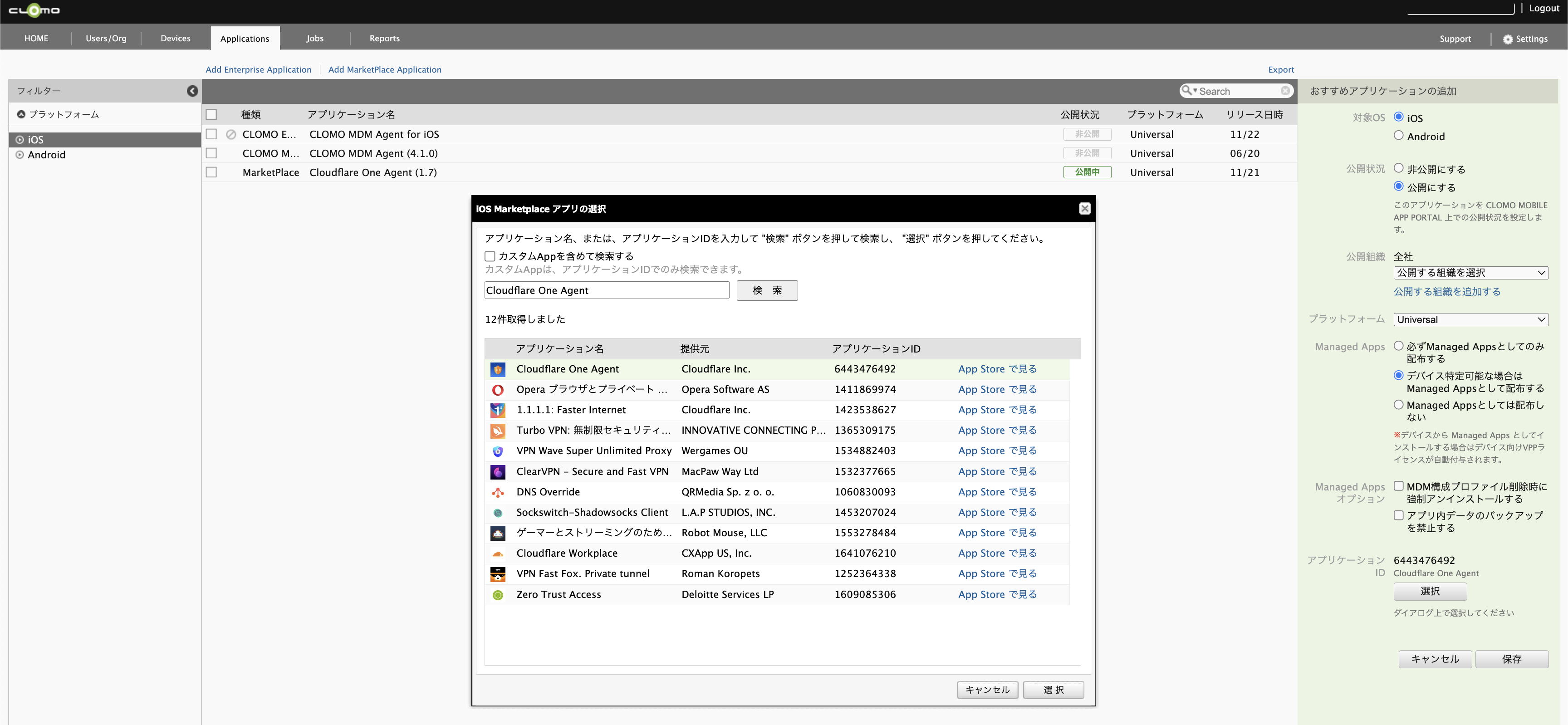Click the DNS Override app icon
1568x725 pixels.
[x=497, y=492]
